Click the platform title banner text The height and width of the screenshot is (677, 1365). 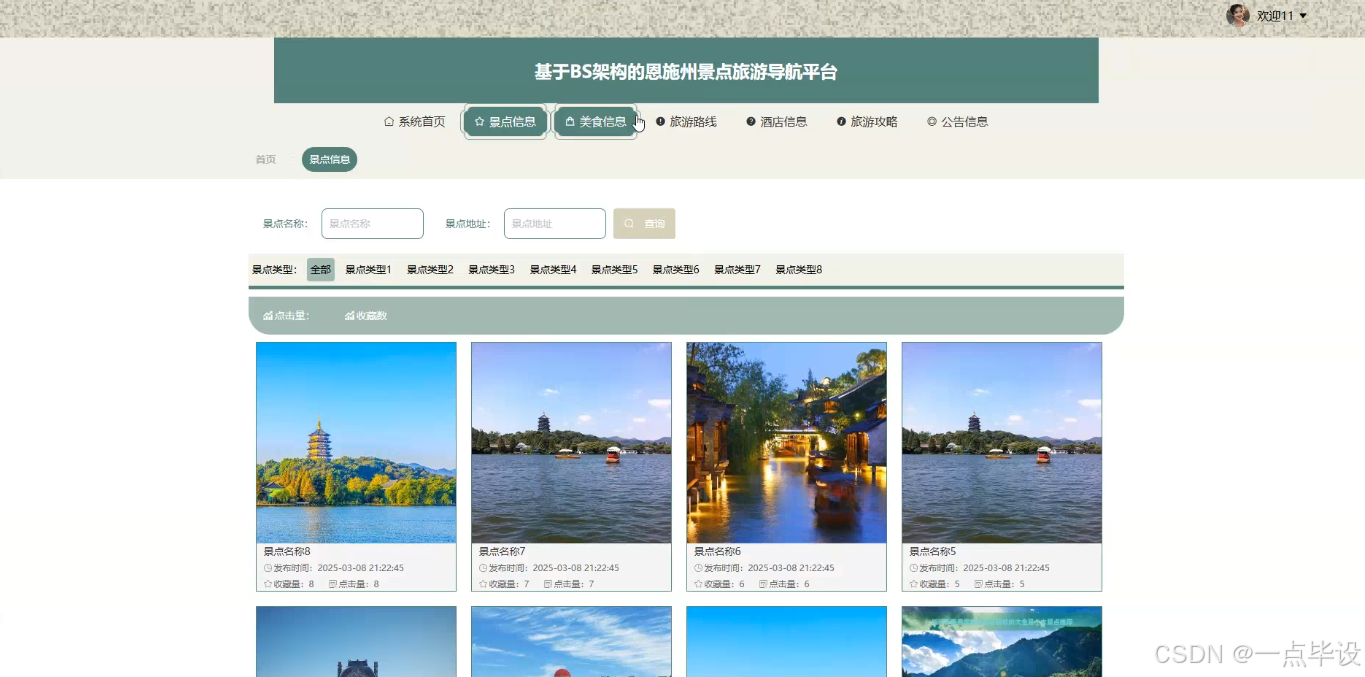tap(686, 72)
